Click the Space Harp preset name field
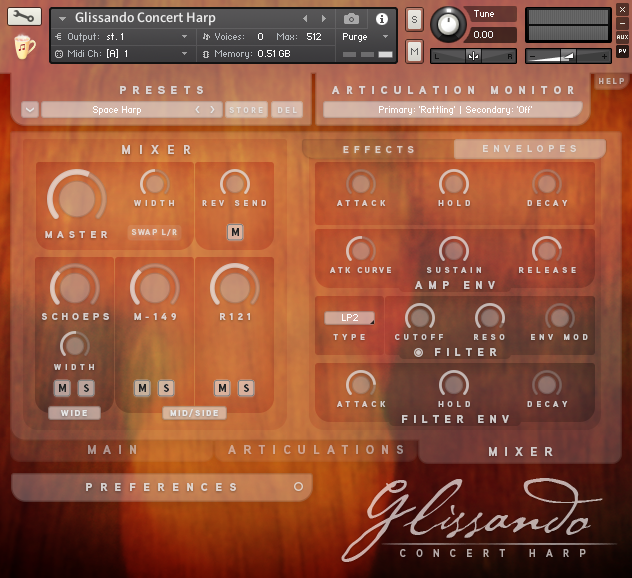The width and height of the screenshot is (632, 578). coord(116,110)
